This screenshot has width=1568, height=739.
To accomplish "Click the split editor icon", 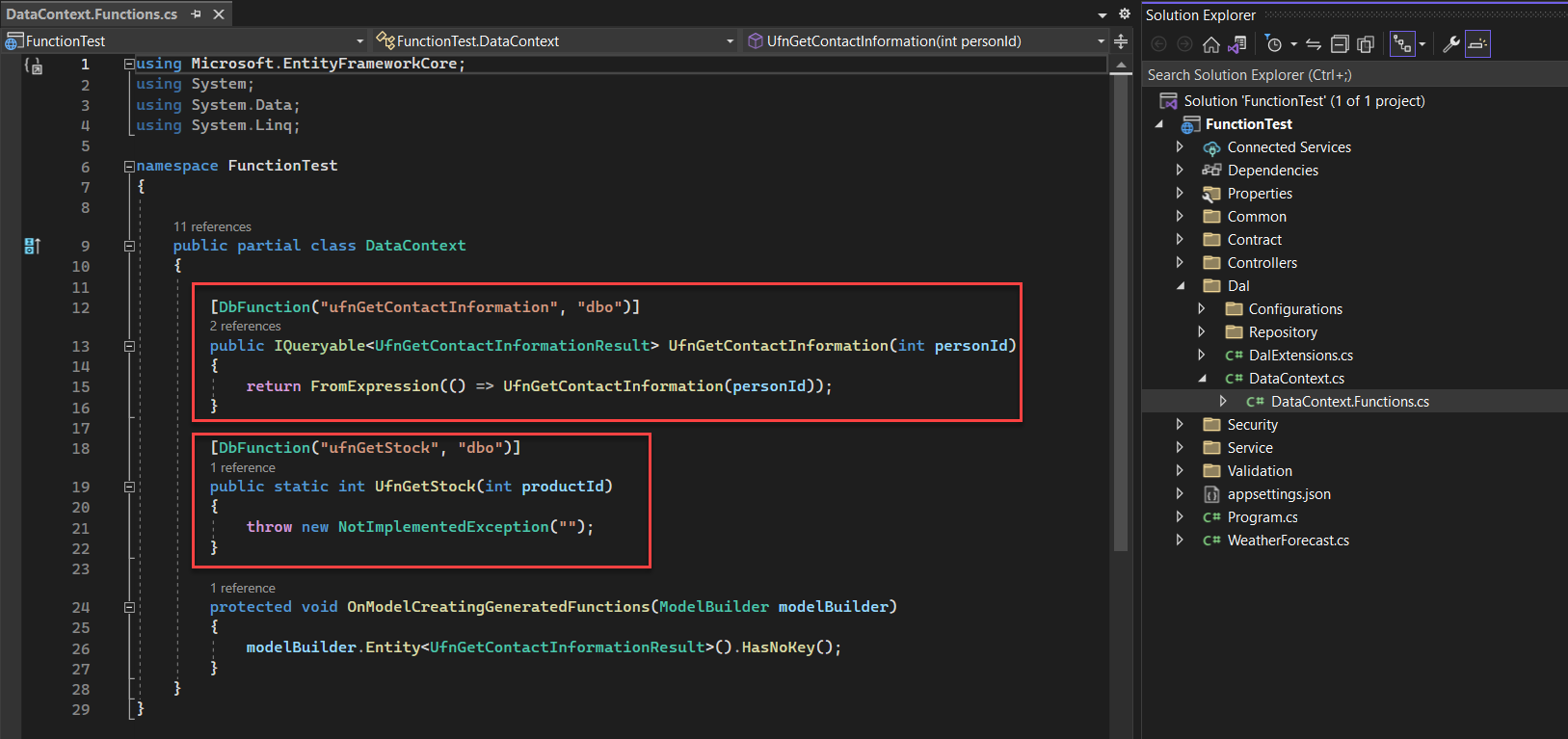I will coord(1121,41).
